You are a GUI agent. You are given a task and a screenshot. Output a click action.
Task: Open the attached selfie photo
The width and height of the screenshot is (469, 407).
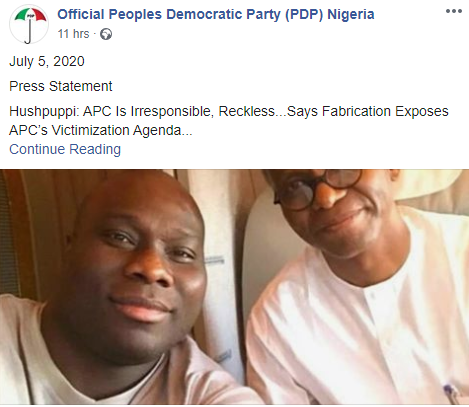point(234,287)
